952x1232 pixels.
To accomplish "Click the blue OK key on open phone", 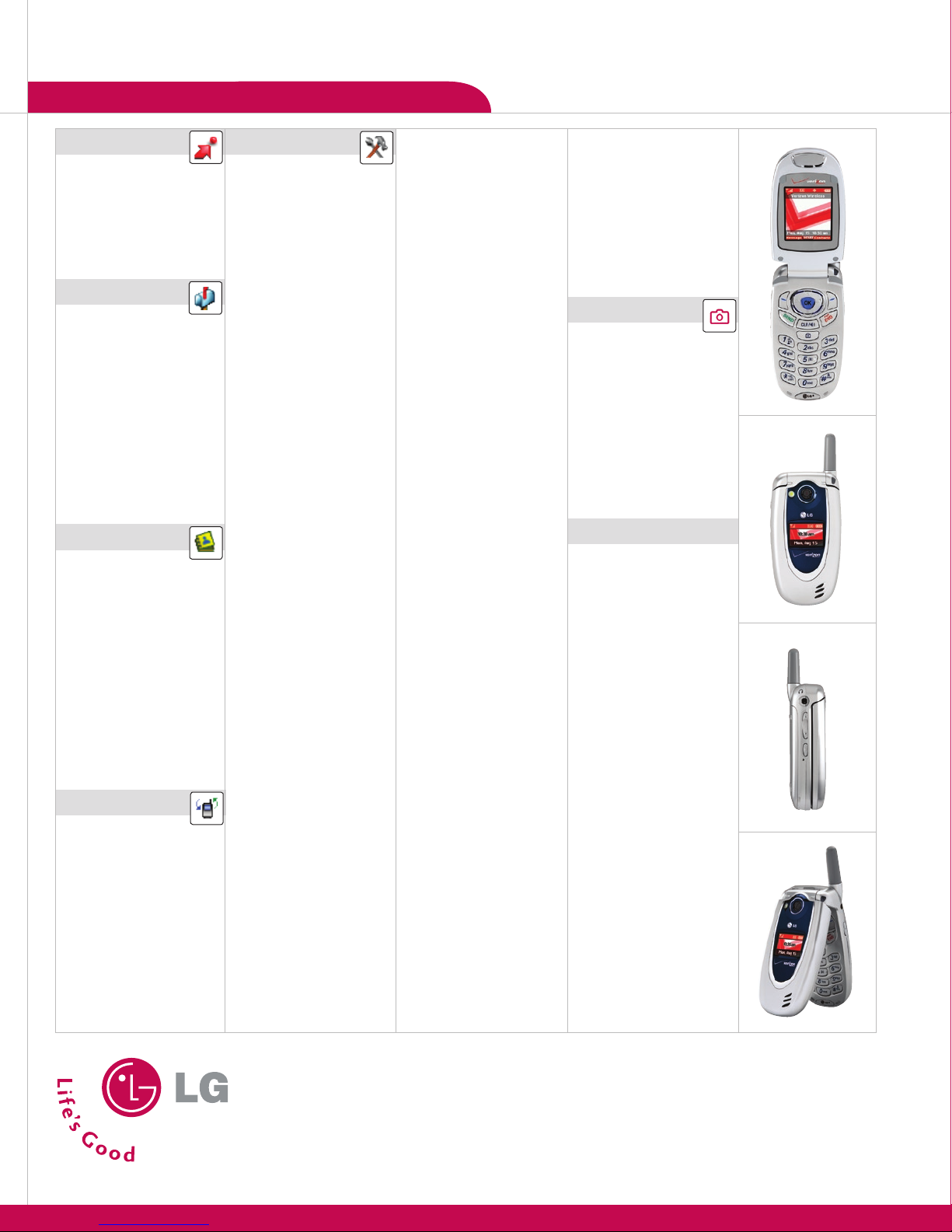I will click(808, 302).
